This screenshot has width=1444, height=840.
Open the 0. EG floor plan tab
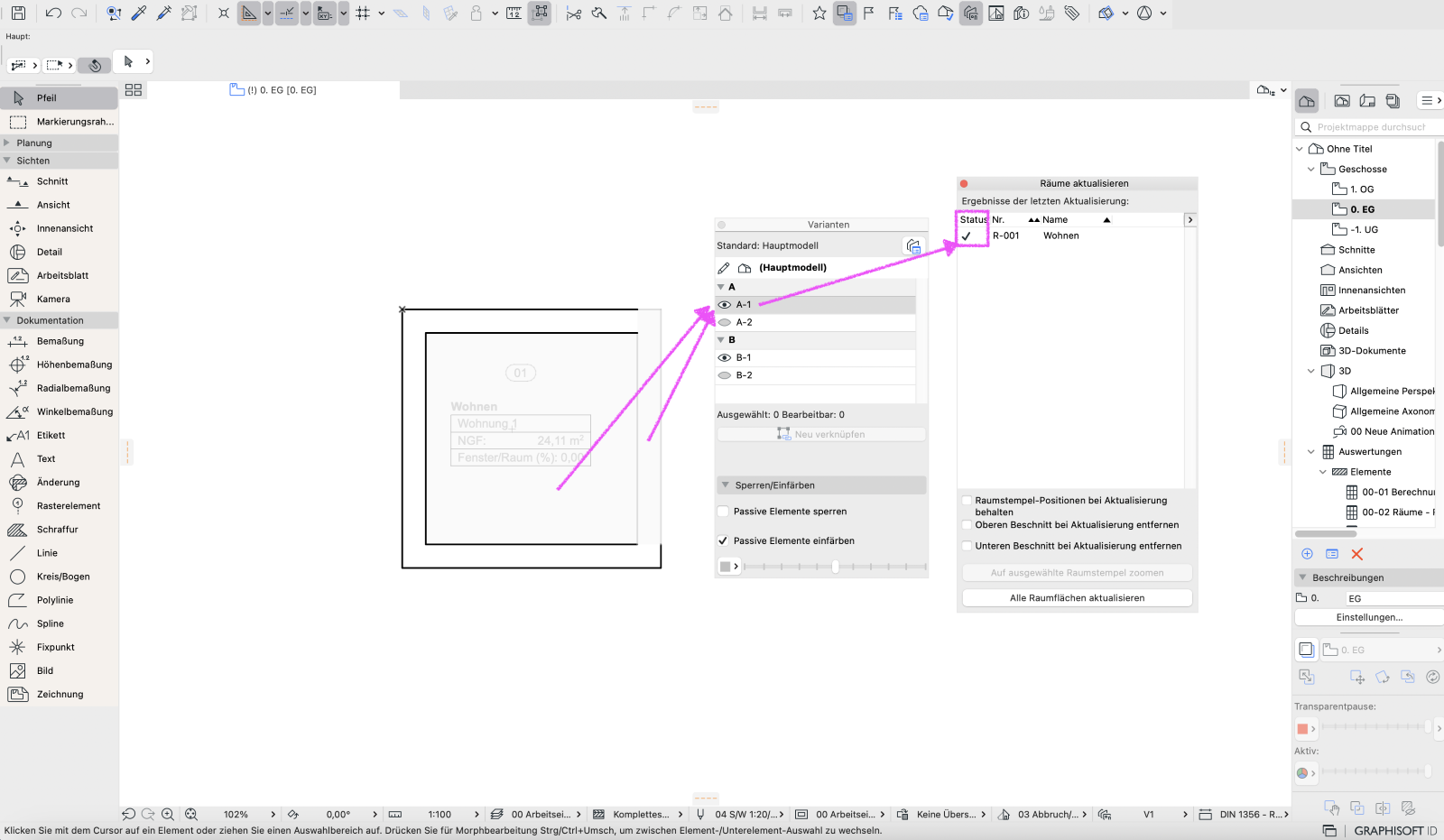coord(273,90)
